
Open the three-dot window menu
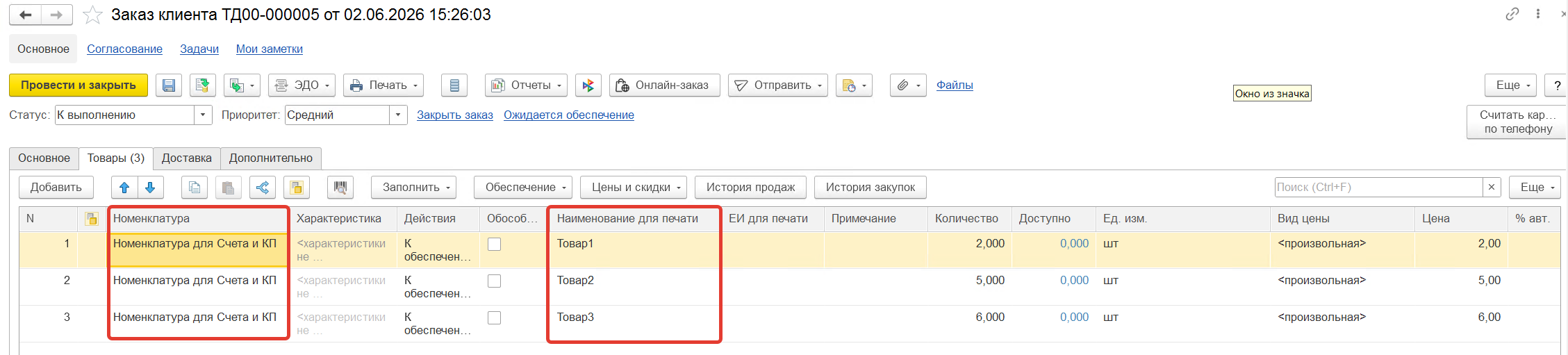(1538, 14)
